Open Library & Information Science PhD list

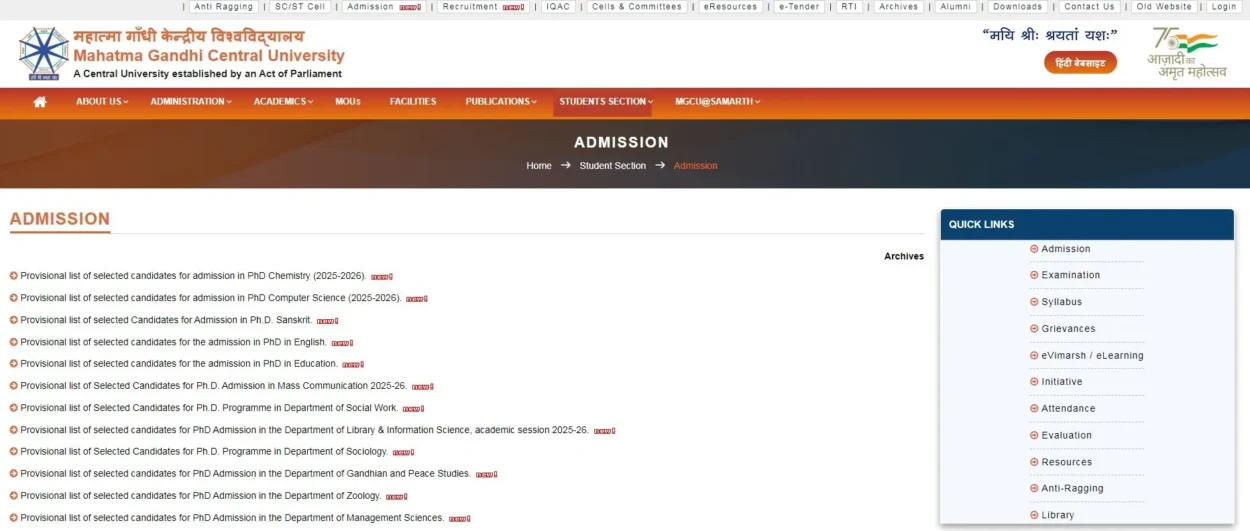pos(304,430)
